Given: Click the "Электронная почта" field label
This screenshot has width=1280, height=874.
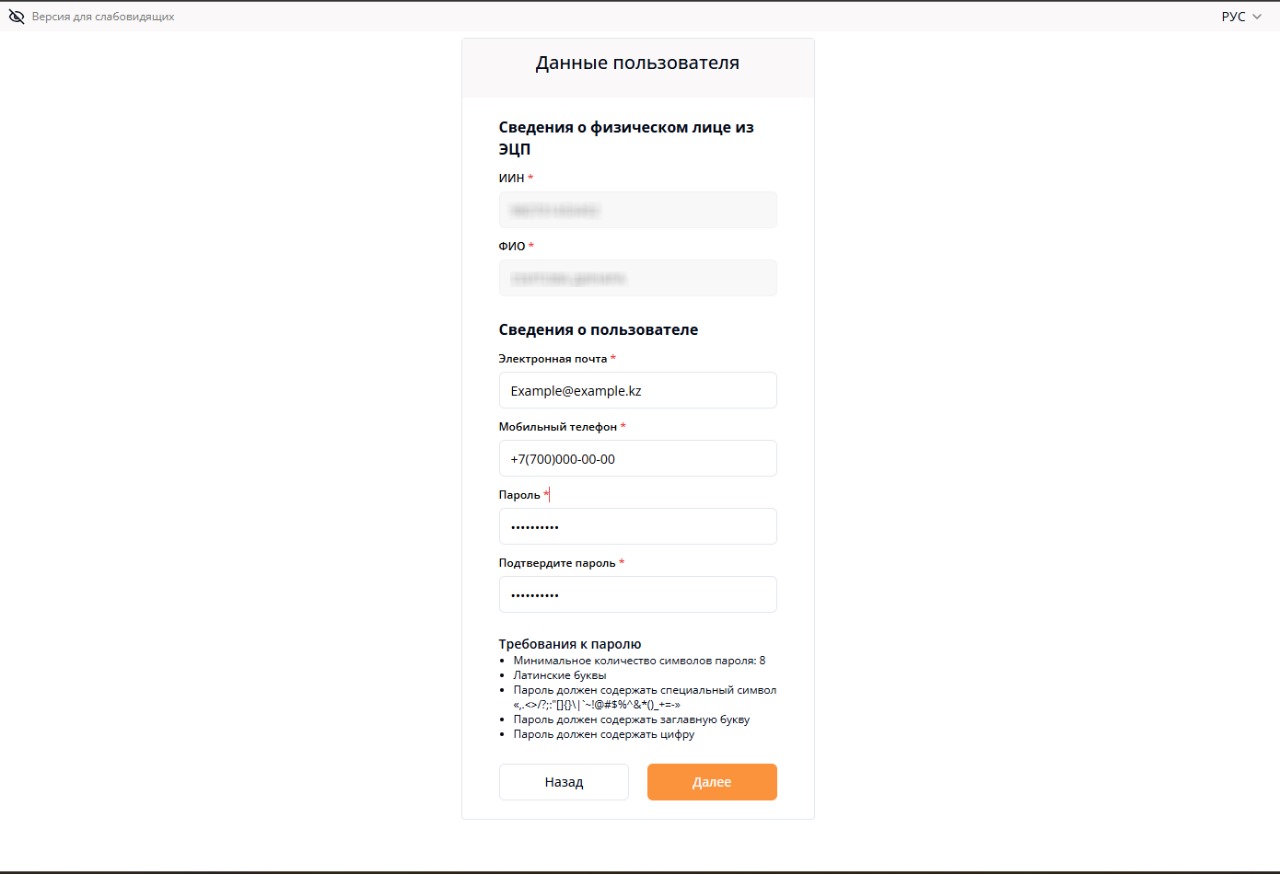Looking at the screenshot, I should coord(552,358).
